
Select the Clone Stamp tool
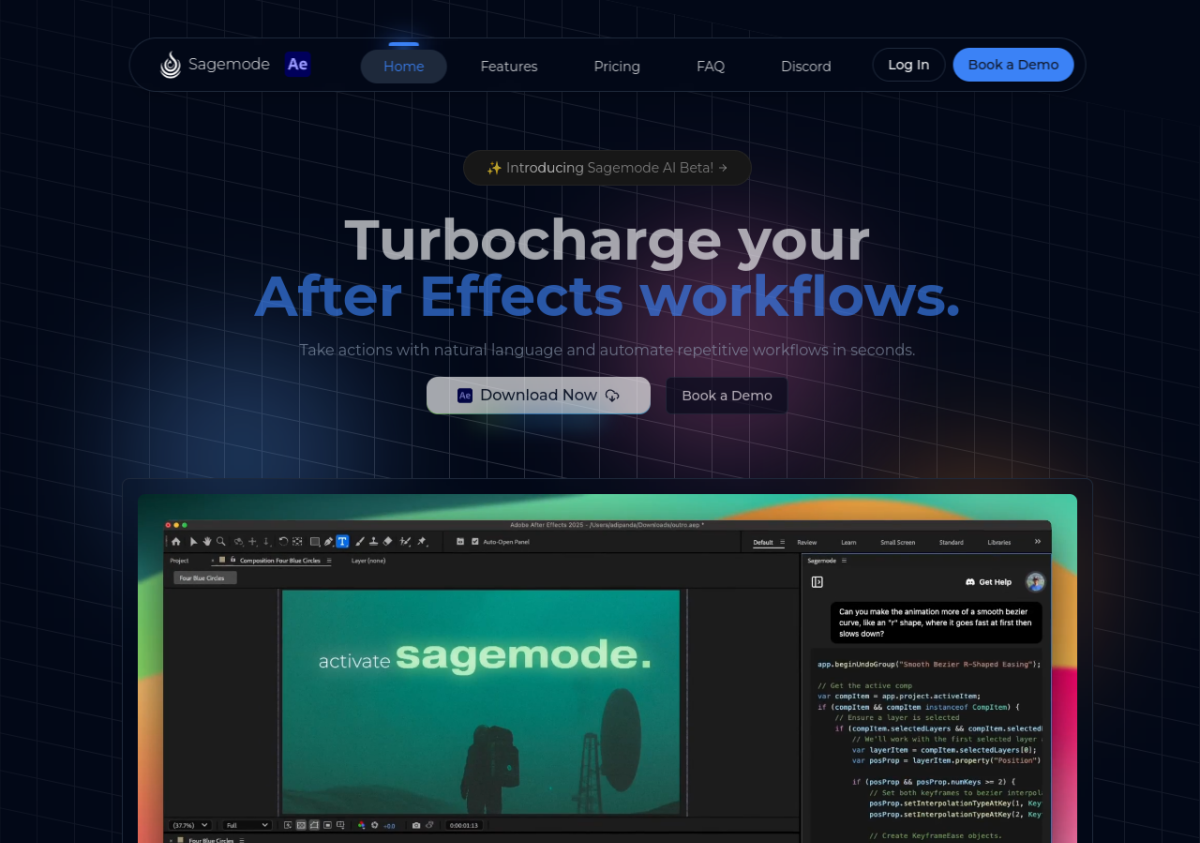374,542
